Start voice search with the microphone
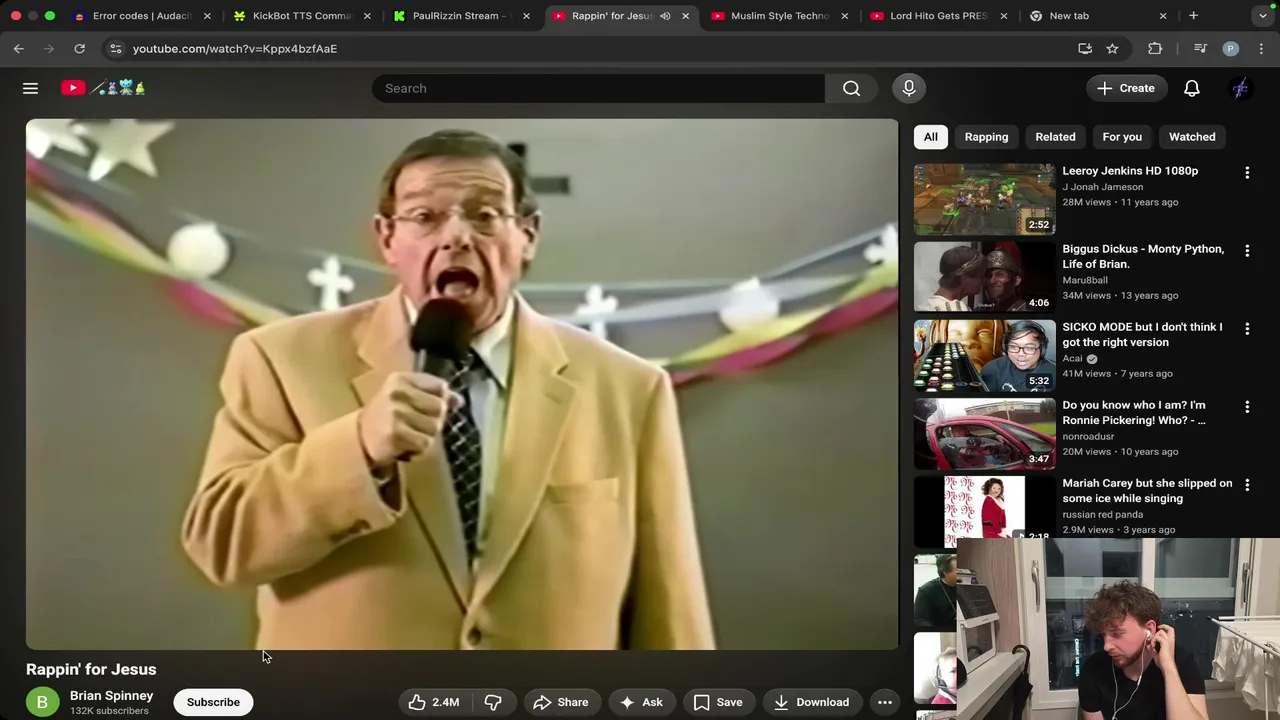The height and width of the screenshot is (720, 1280). [909, 88]
